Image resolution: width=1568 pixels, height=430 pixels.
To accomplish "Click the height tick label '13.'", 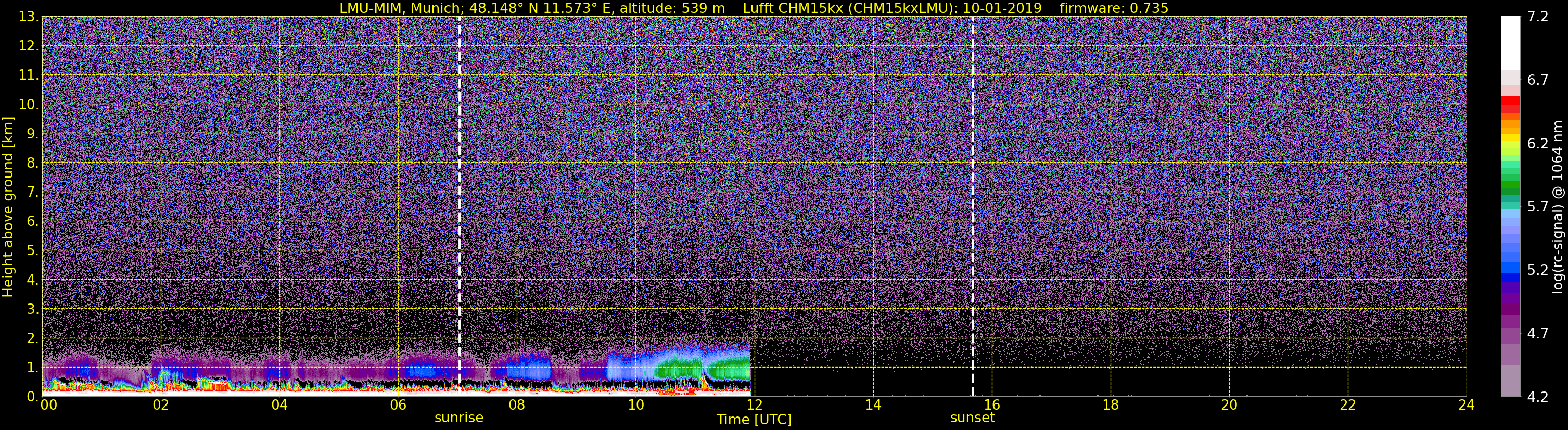I will (x=29, y=17).
